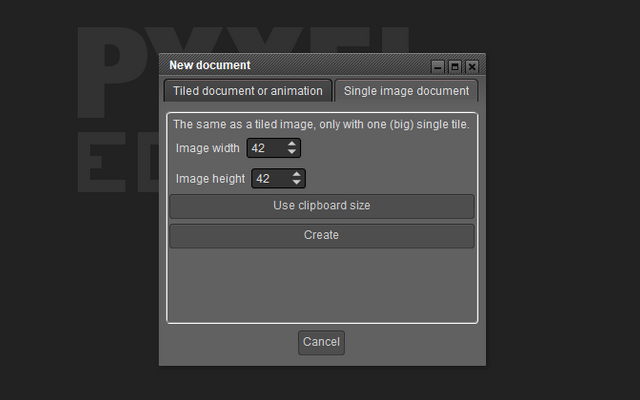Click the Image height label

coord(210,179)
